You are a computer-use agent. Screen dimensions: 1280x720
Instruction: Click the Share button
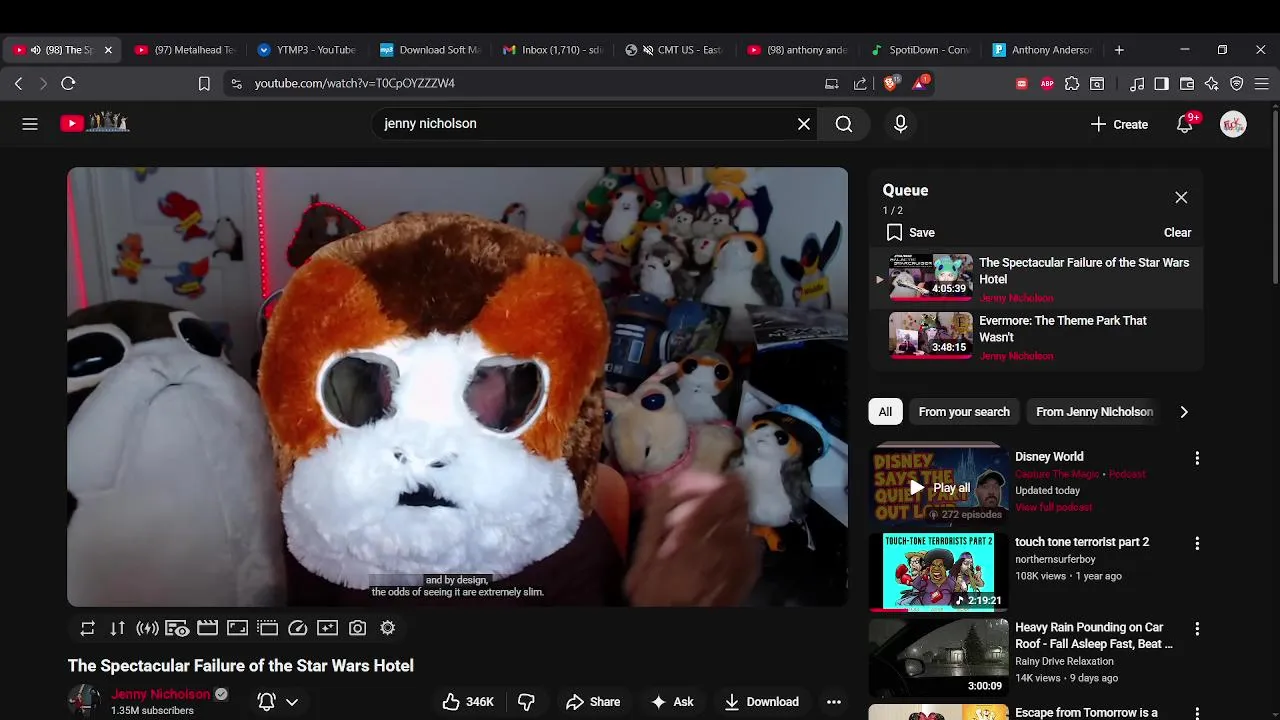(593, 702)
